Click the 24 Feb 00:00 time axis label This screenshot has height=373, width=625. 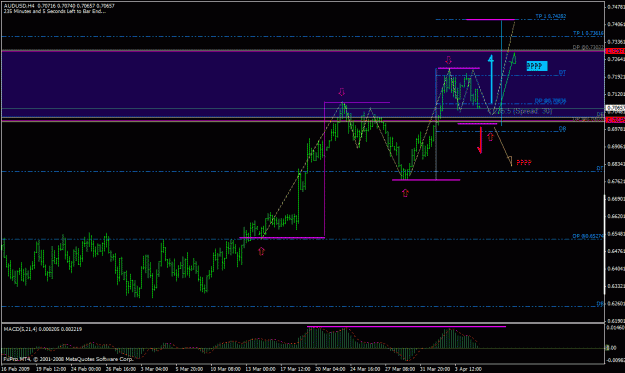pos(86,369)
